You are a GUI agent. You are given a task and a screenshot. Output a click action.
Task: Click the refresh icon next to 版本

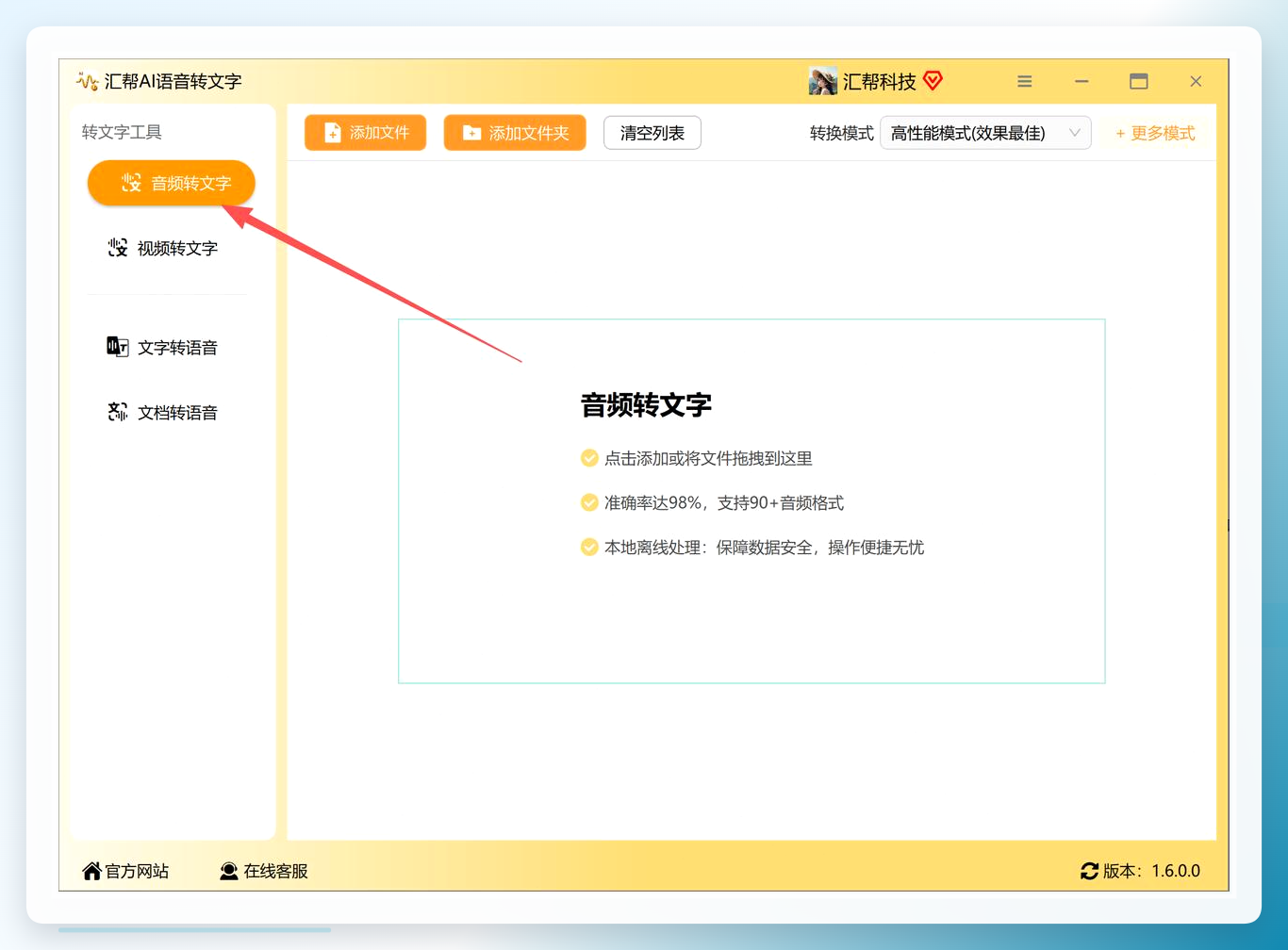point(1090,871)
